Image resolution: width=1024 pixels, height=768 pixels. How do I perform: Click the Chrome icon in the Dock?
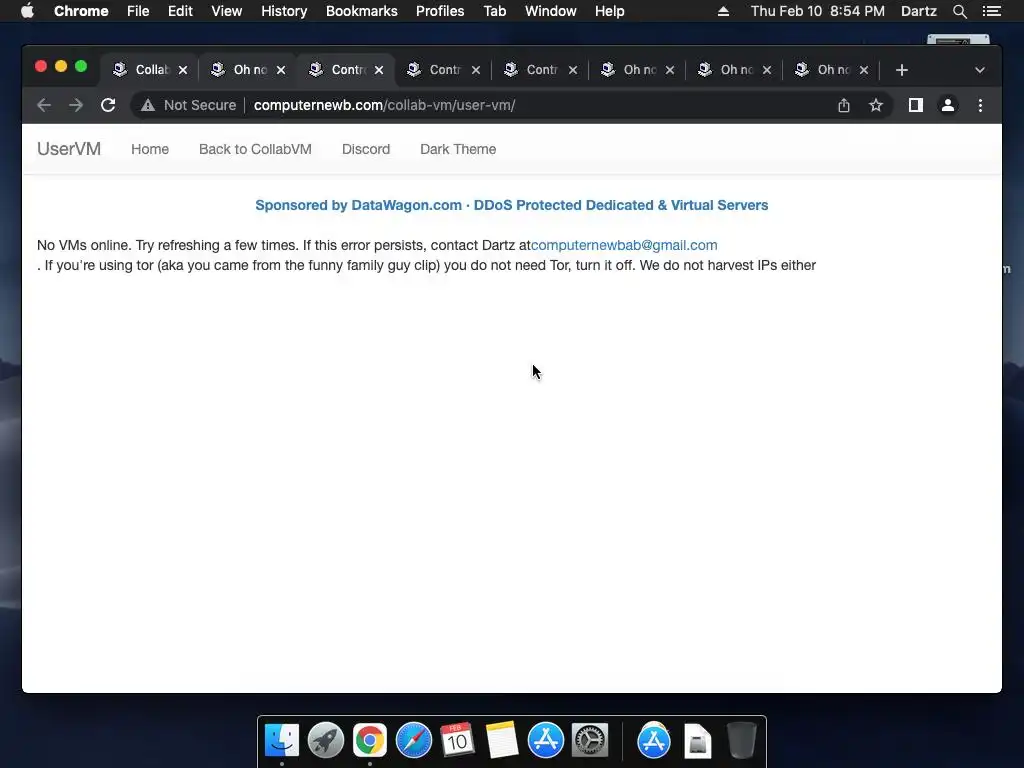370,741
